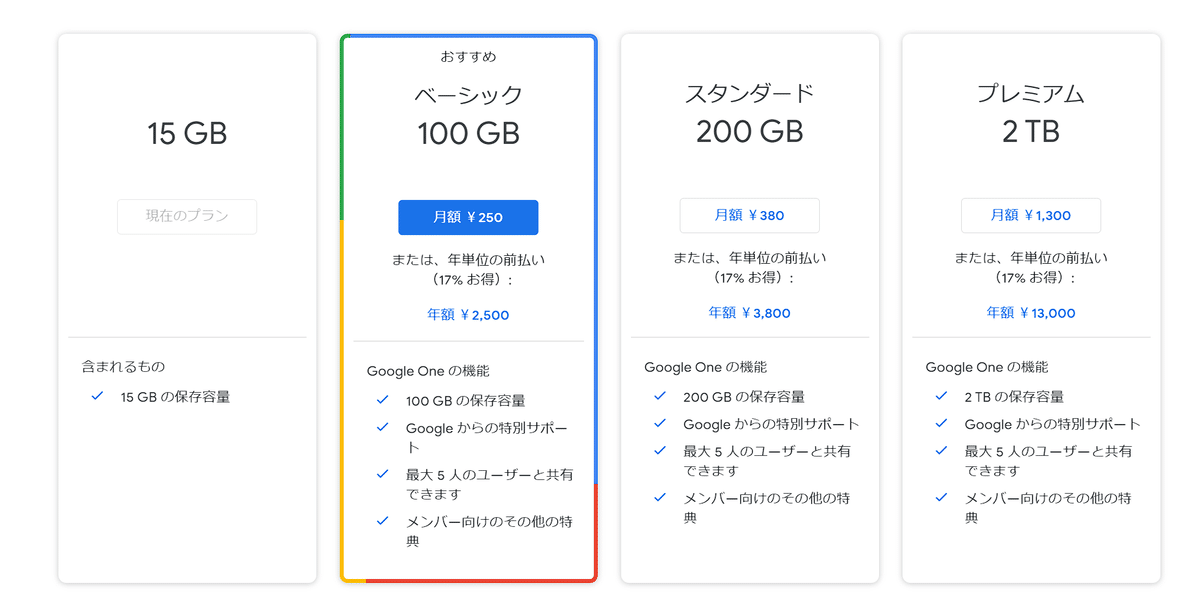Open the yearly 年額 ￥13,000 link
The width and height of the screenshot is (1200, 607).
tap(1031, 313)
